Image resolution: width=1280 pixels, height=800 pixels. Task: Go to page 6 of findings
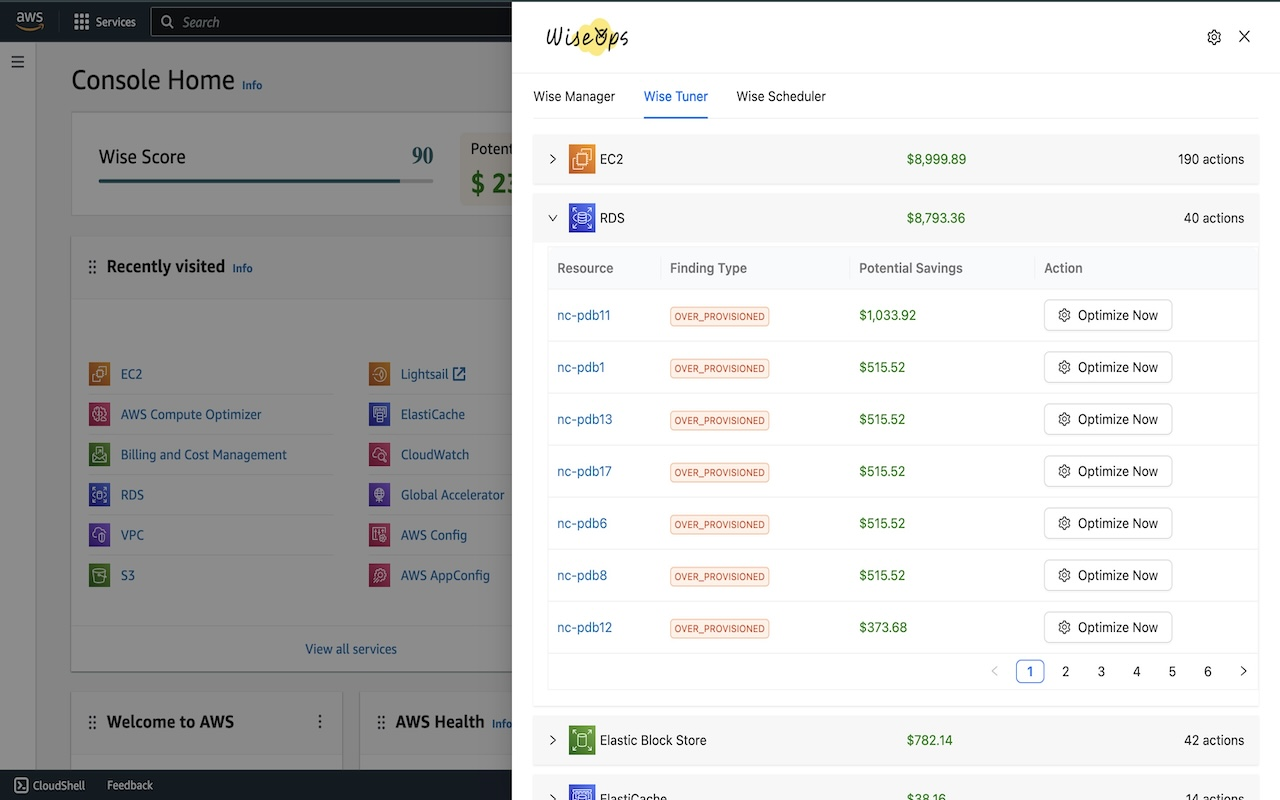(1208, 671)
